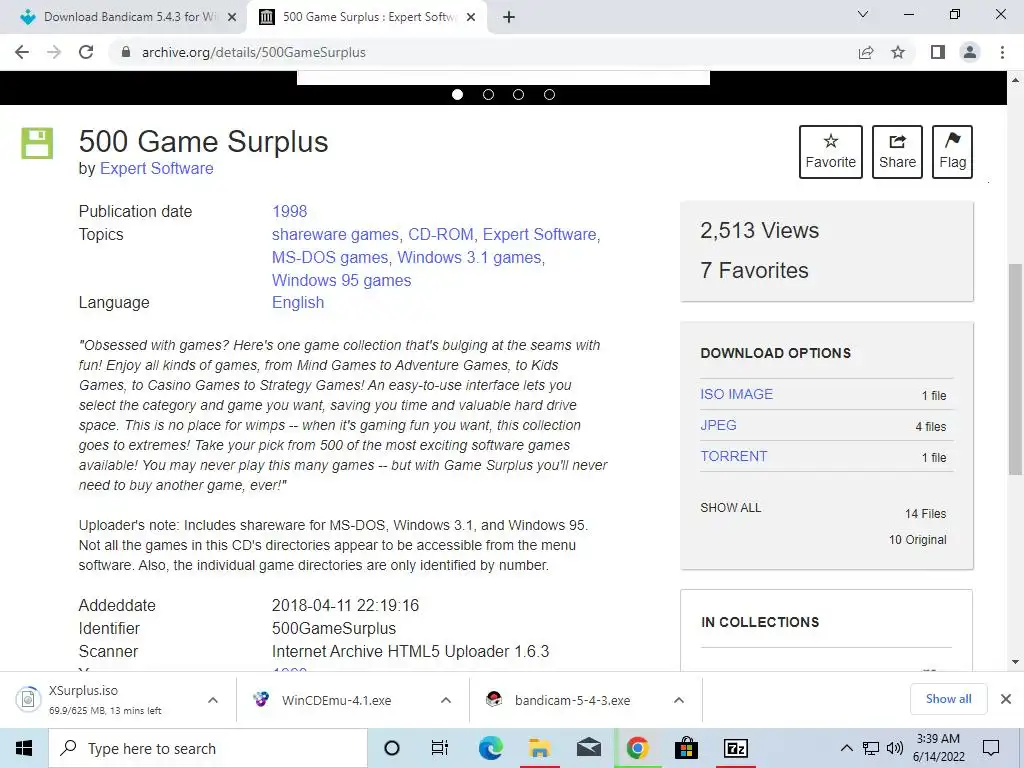Open Windows 3.1 games topic link

pos(470,257)
